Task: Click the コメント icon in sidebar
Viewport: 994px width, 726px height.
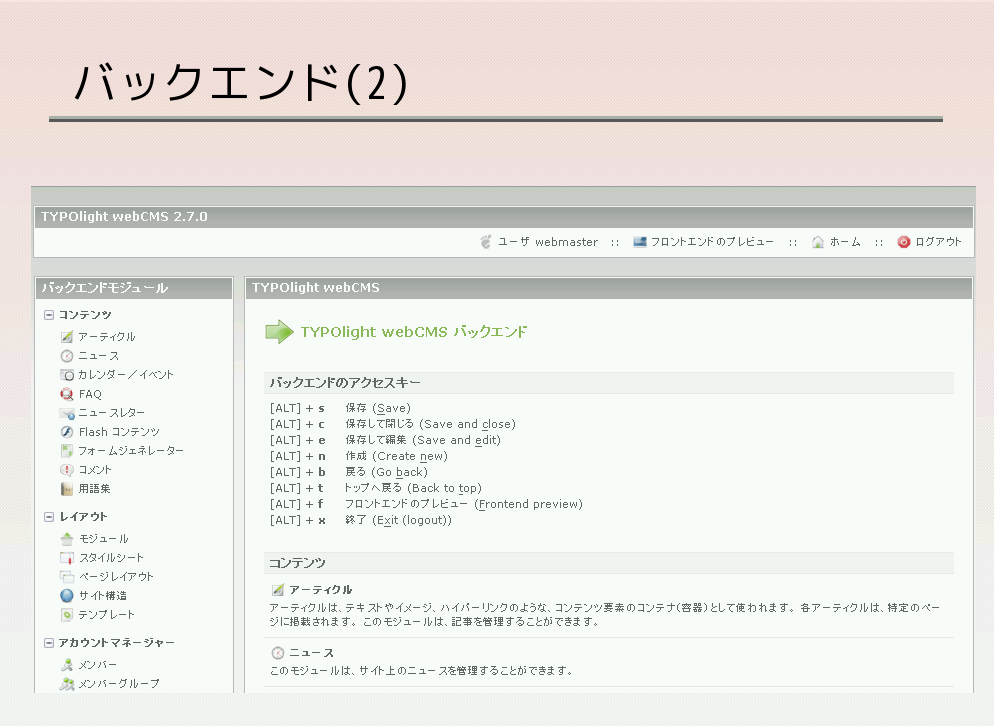Action: tap(67, 470)
